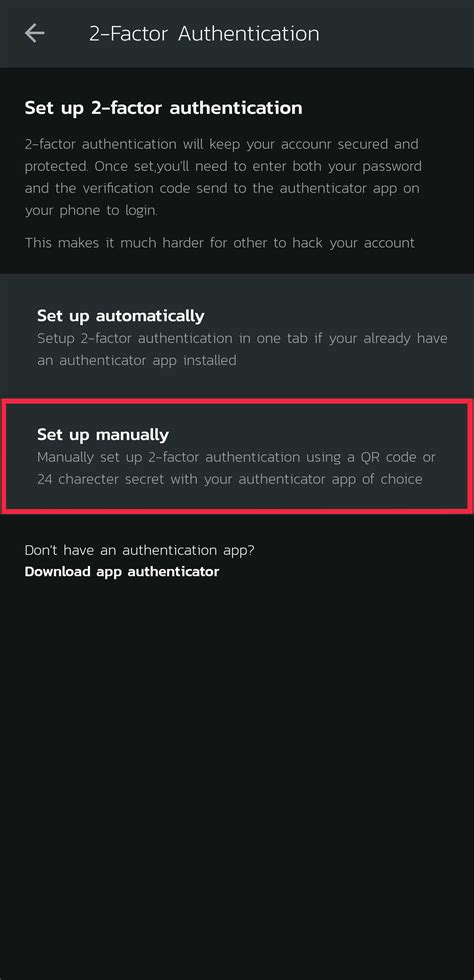Tap the Set up manually bold title

[103, 434]
